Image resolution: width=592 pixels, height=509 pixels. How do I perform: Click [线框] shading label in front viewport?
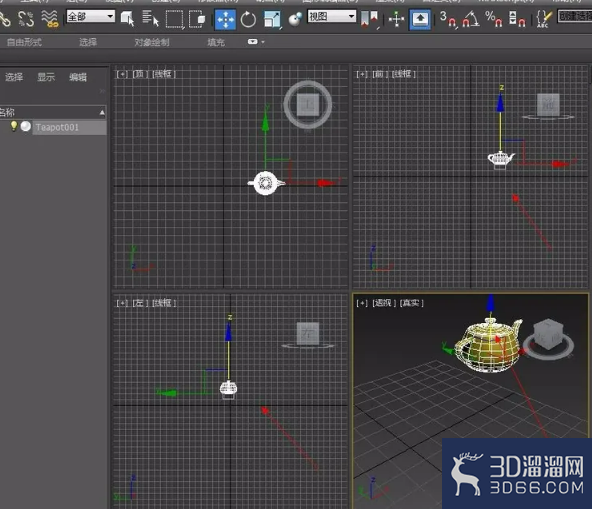pos(404,74)
